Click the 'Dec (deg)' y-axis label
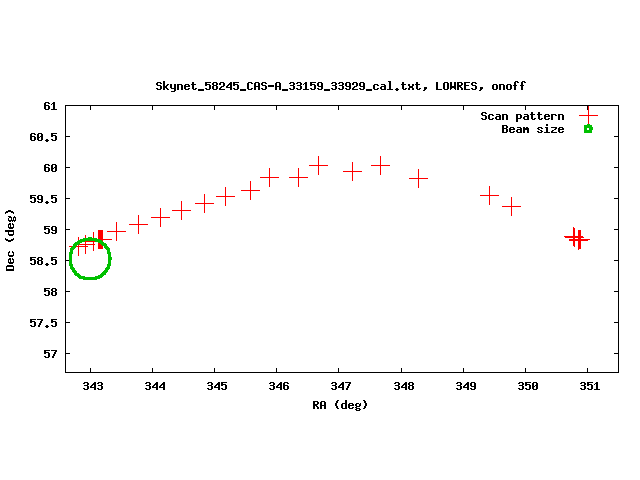This screenshot has height=480, width=640. [x=10, y=240]
